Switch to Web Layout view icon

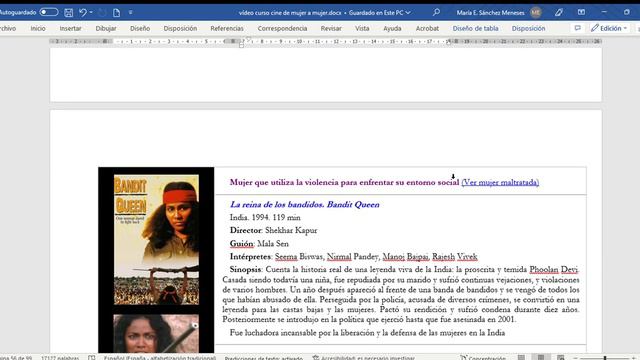click(x=561, y=357)
